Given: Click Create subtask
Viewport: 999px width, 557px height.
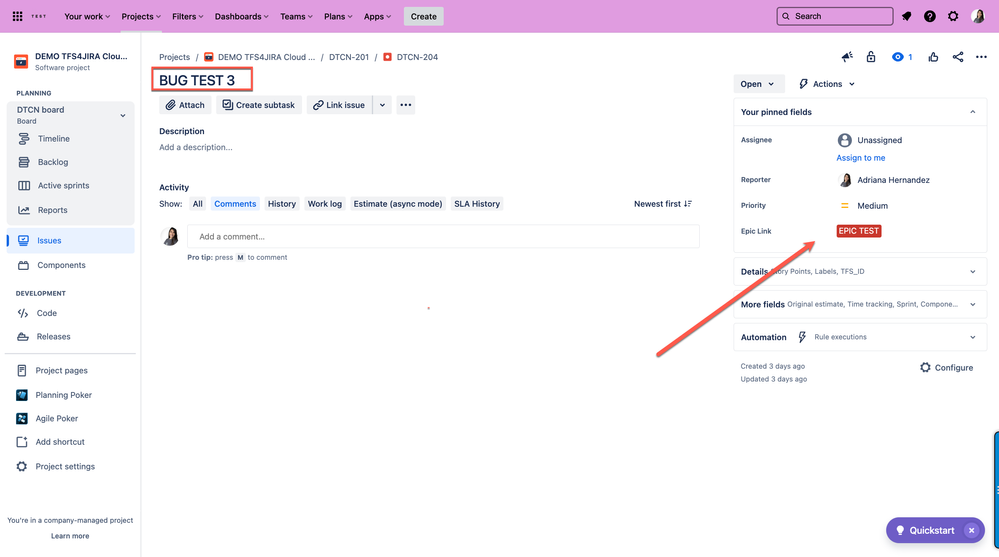Looking at the screenshot, I should (259, 105).
